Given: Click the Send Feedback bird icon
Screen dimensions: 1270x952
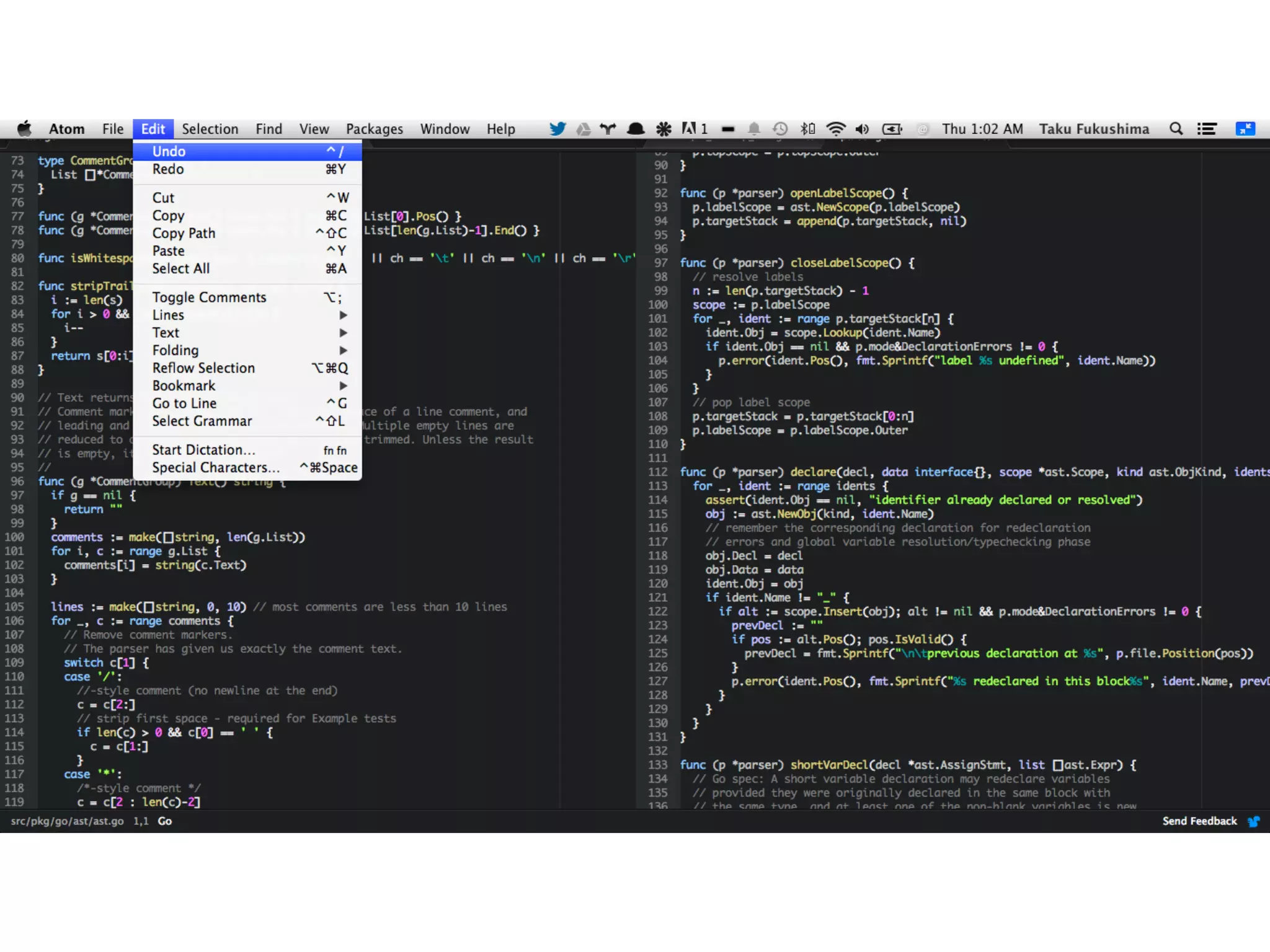Looking at the screenshot, I should [1254, 821].
